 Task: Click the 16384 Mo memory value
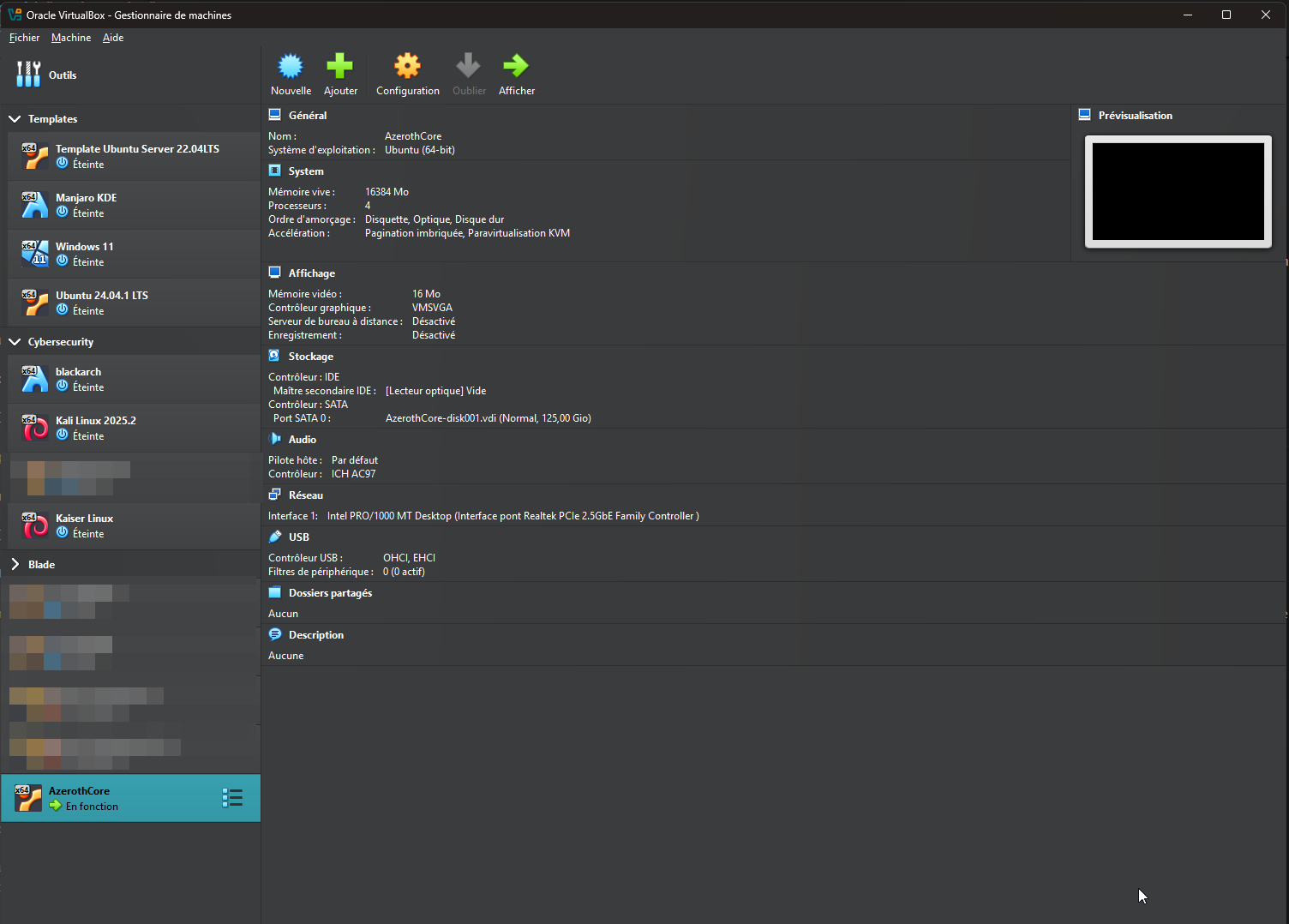pyautogui.click(x=387, y=192)
